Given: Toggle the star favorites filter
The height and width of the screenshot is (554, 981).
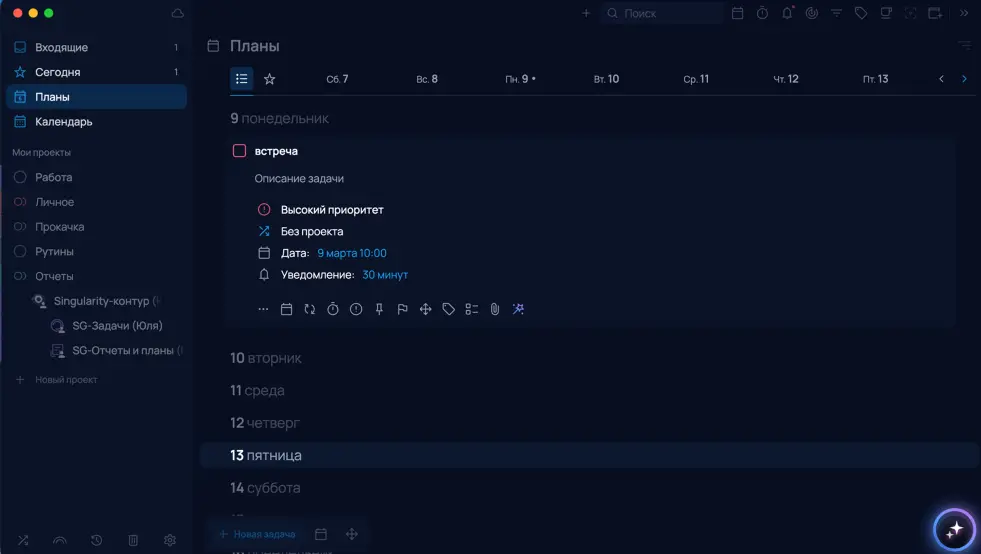Looking at the screenshot, I should pos(269,79).
